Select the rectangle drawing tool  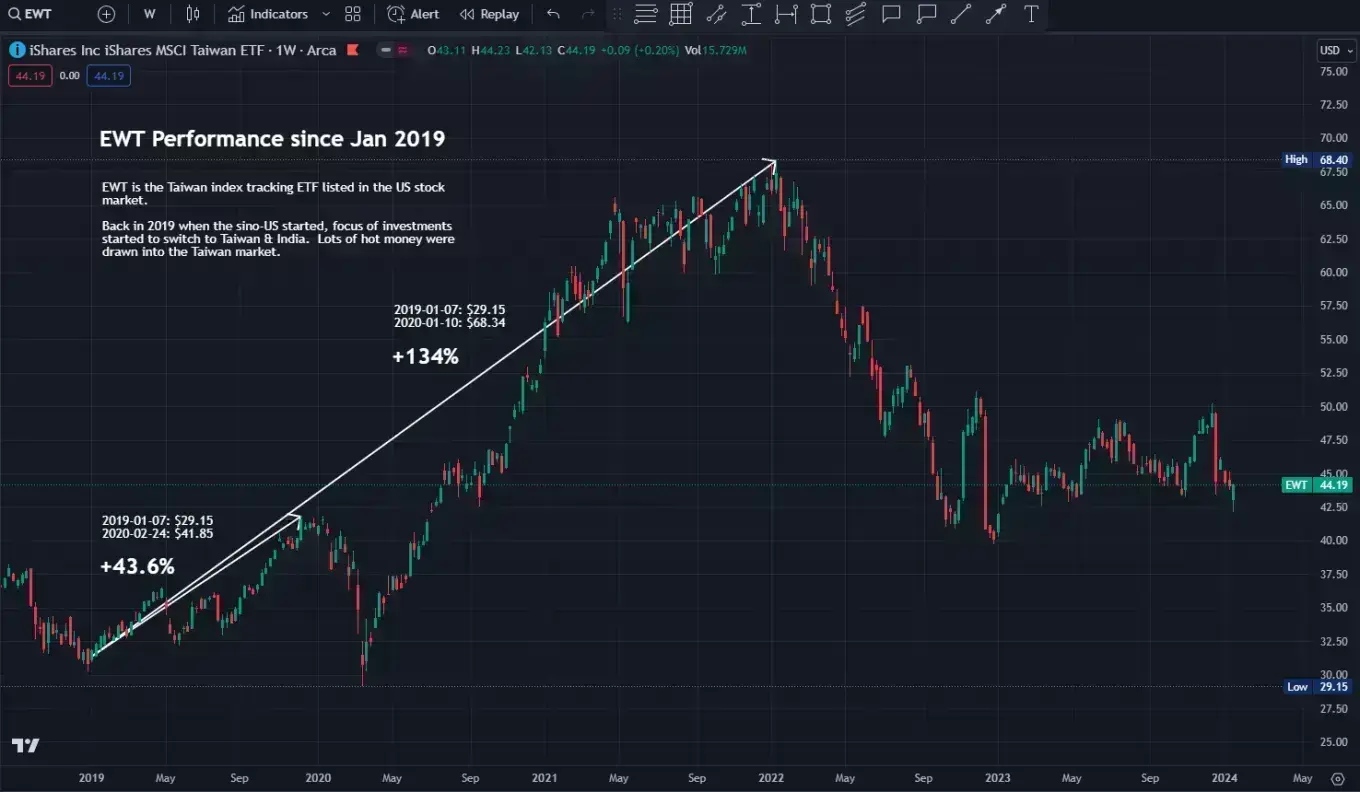821,14
